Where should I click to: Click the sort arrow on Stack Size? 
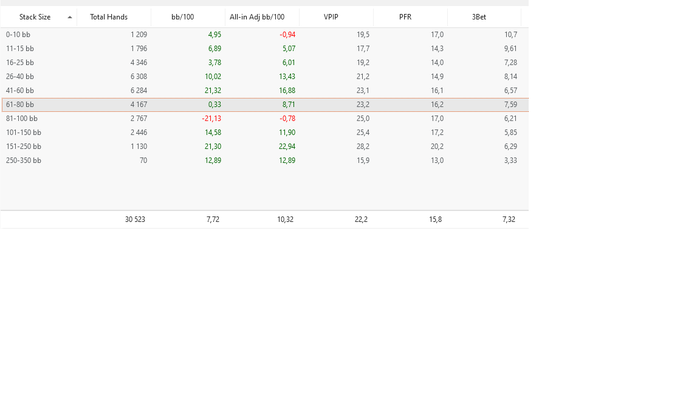(70, 17)
